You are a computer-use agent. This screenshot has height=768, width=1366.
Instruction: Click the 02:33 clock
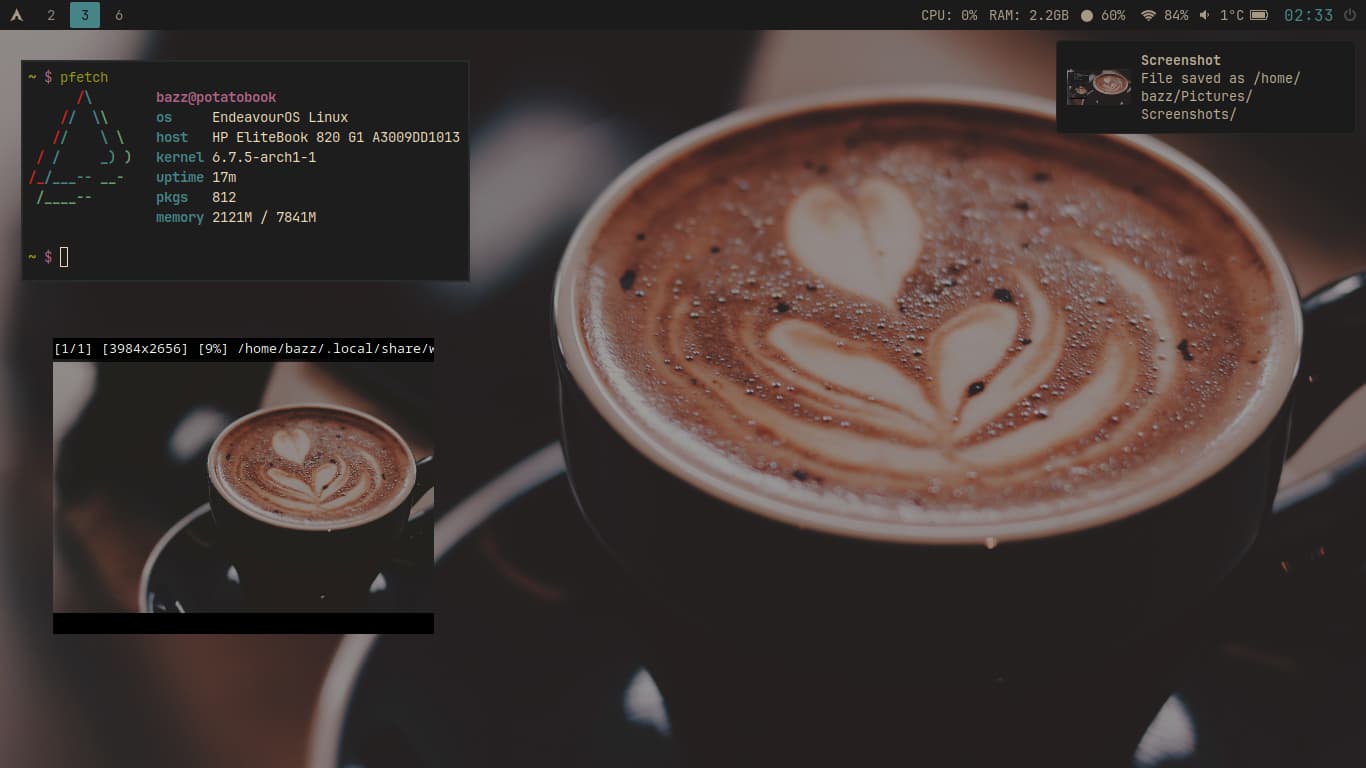[x=1308, y=15]
